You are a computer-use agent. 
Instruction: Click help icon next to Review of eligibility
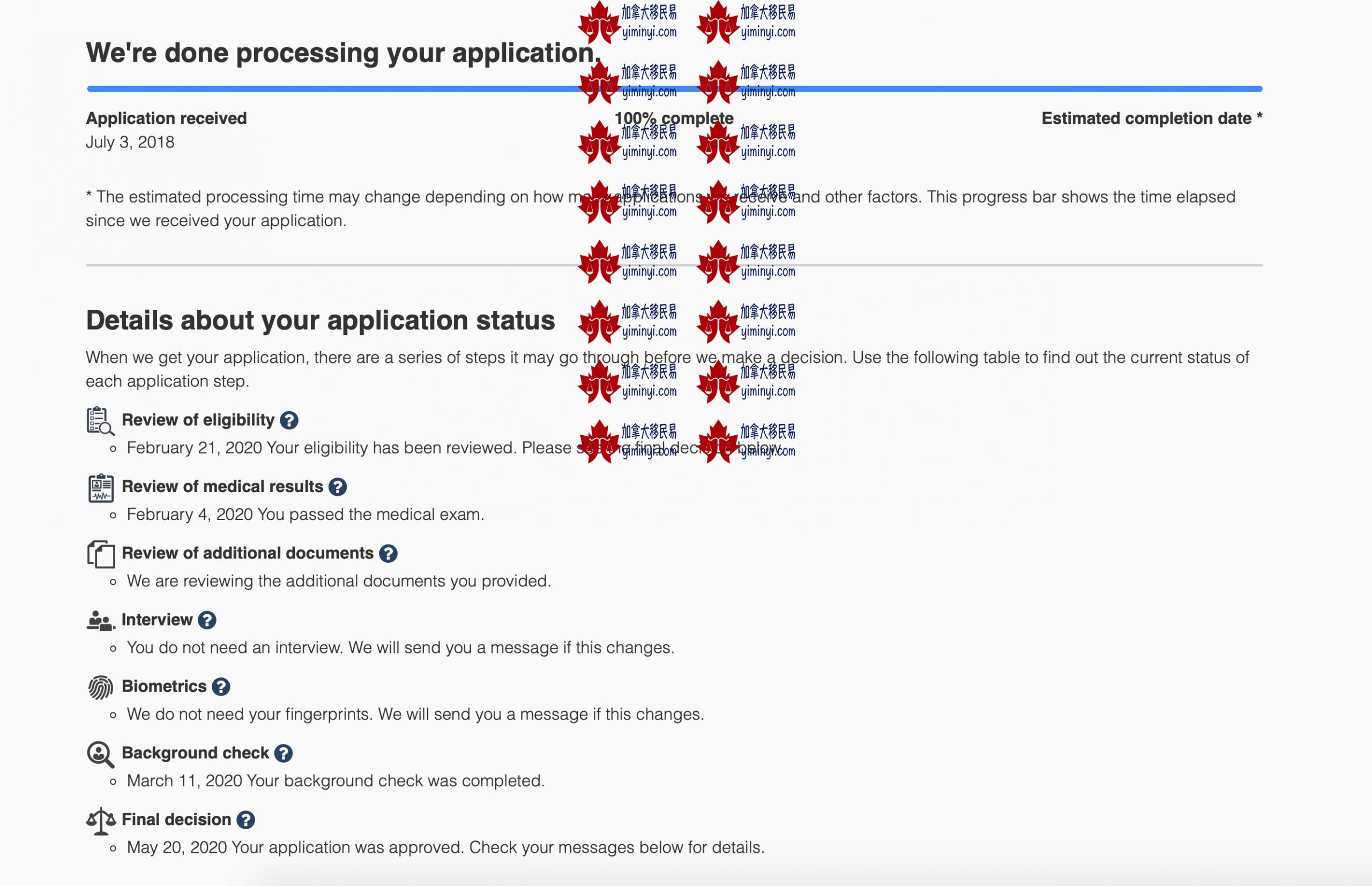pyautogui.click(x=289, y=421)
